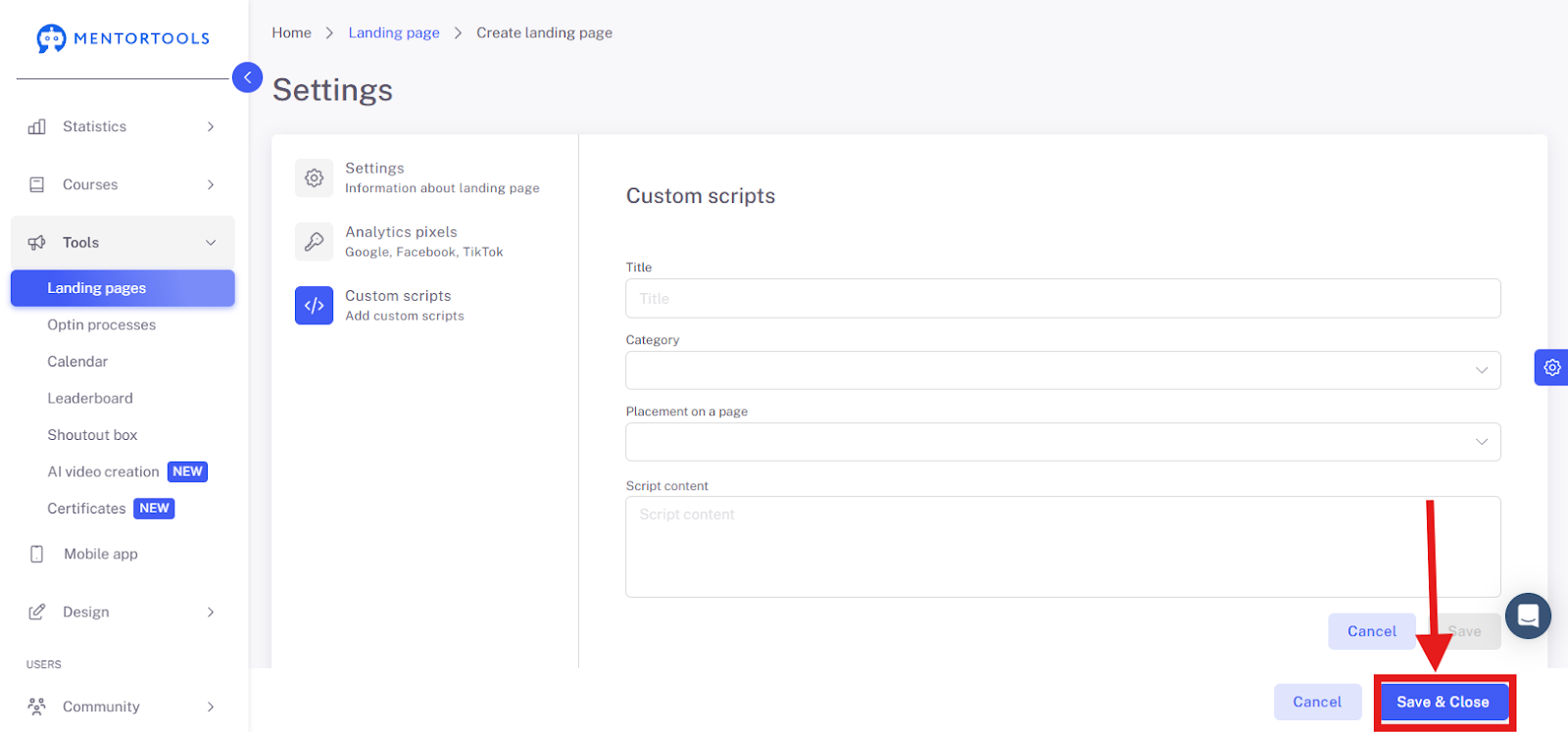Open AI video creation in the sidebar

[x=103, y=471]
